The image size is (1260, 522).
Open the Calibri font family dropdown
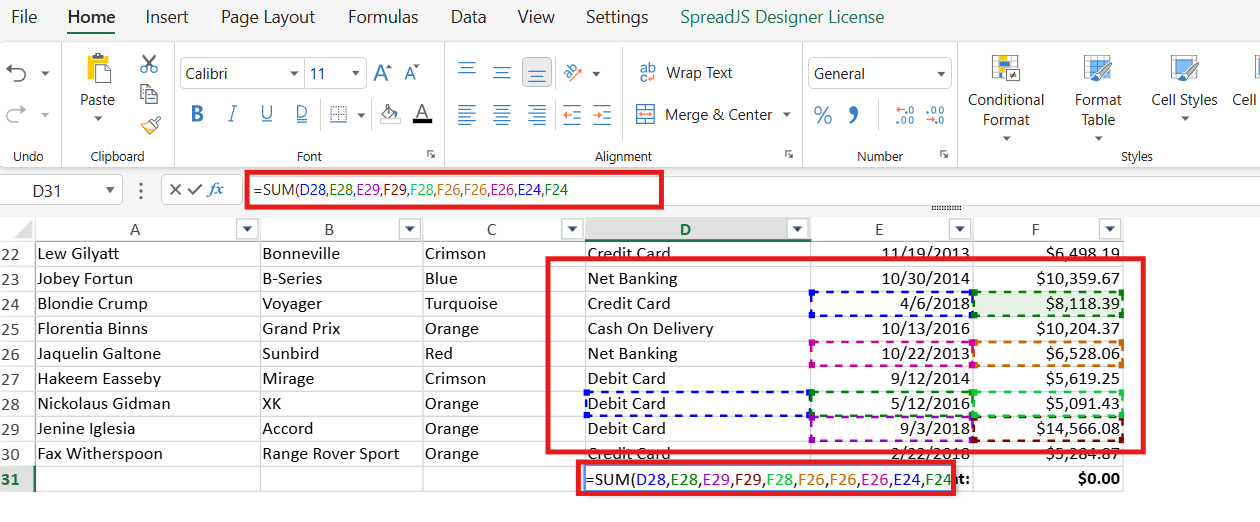tap(294, 74)
